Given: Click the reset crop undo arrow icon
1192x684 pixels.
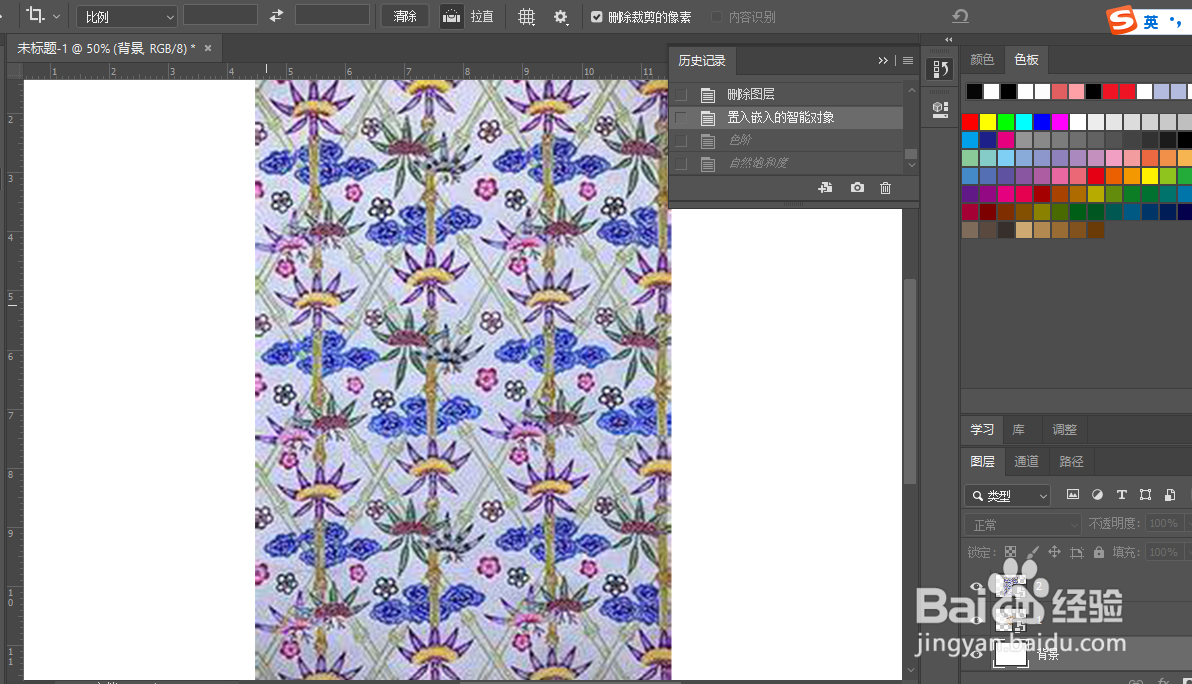Looking at the screenshot, I should pyautogui.click(x=961, y=16).
